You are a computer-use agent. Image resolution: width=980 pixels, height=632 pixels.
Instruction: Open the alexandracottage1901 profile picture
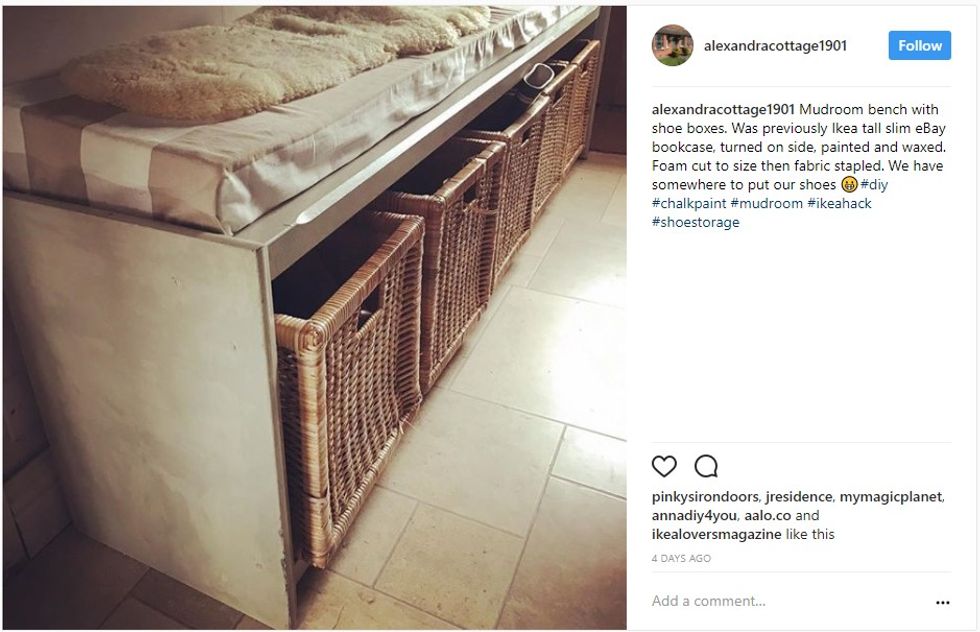tap(672, 45)
